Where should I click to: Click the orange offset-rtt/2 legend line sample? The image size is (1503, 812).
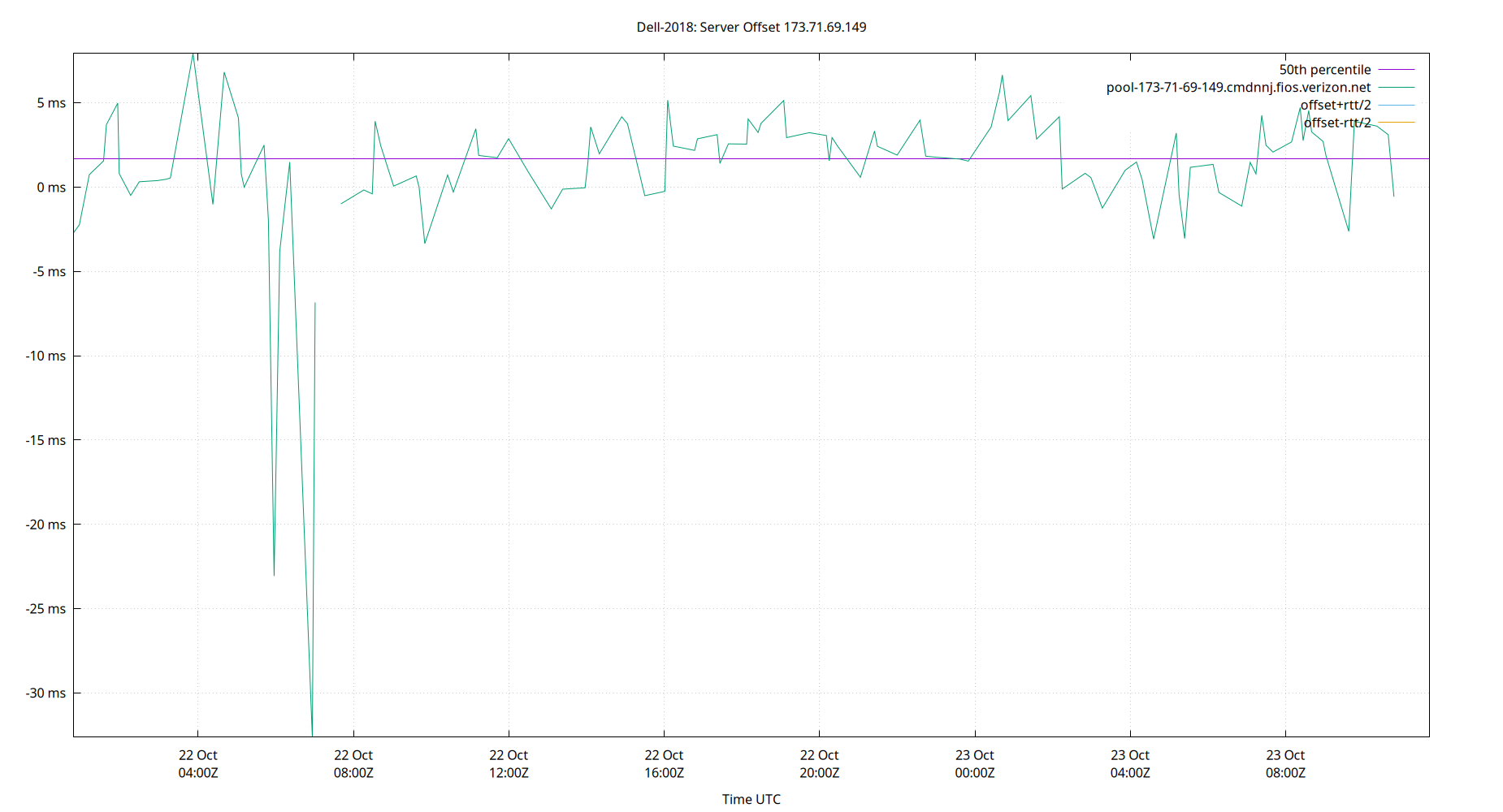click(1397, 123)
